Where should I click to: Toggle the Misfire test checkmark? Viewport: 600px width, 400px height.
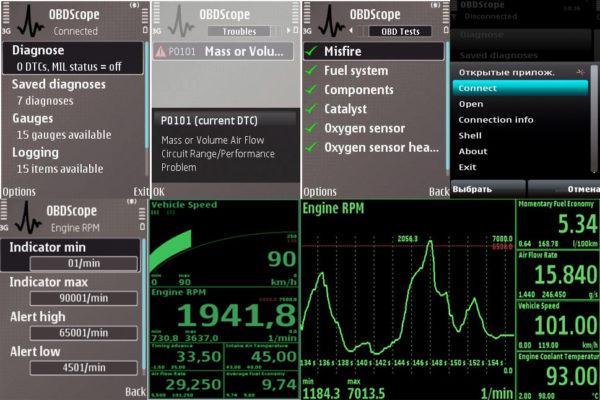point(312,51)
